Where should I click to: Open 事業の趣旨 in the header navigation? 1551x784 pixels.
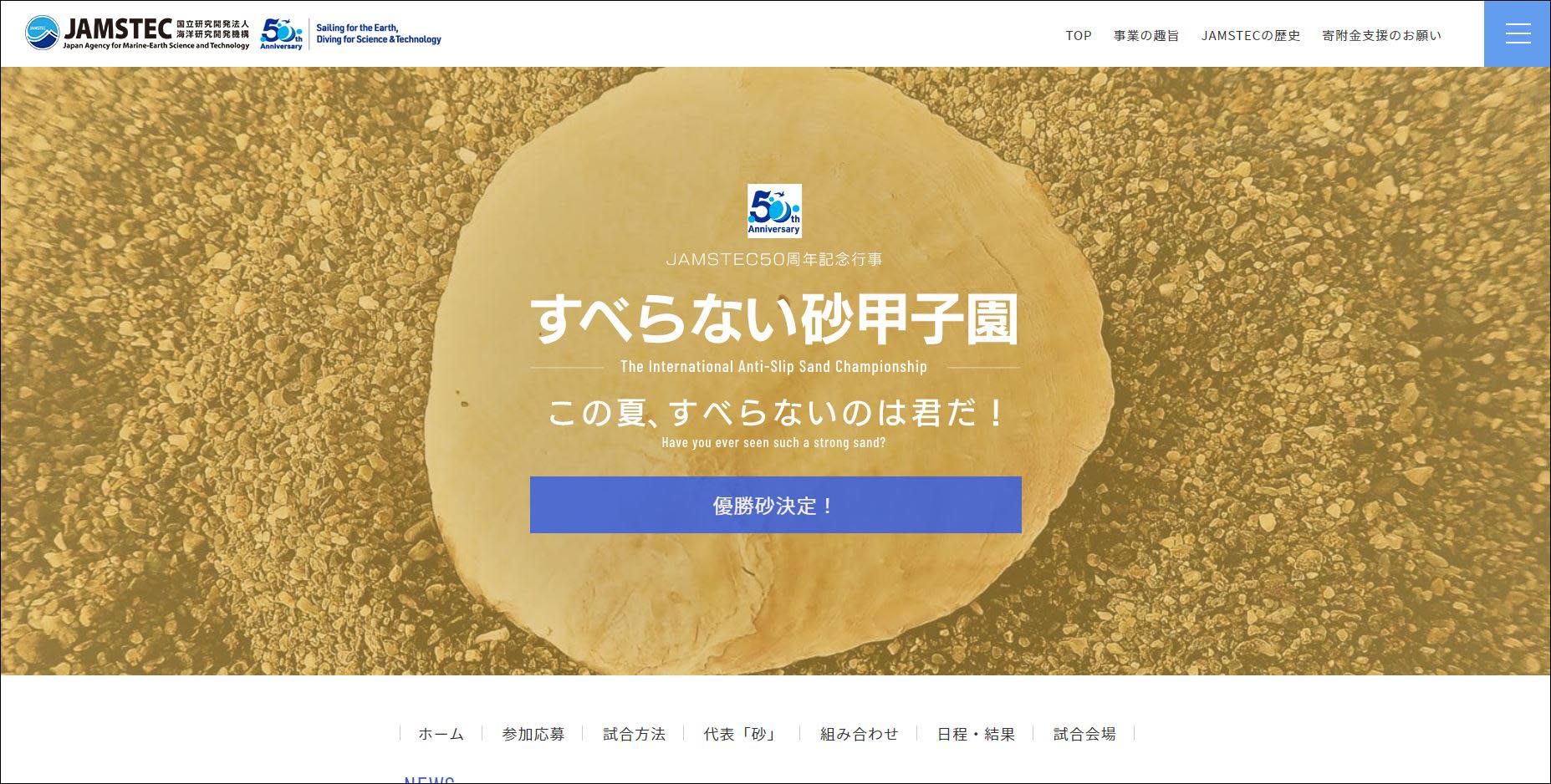pos(1146,35)
